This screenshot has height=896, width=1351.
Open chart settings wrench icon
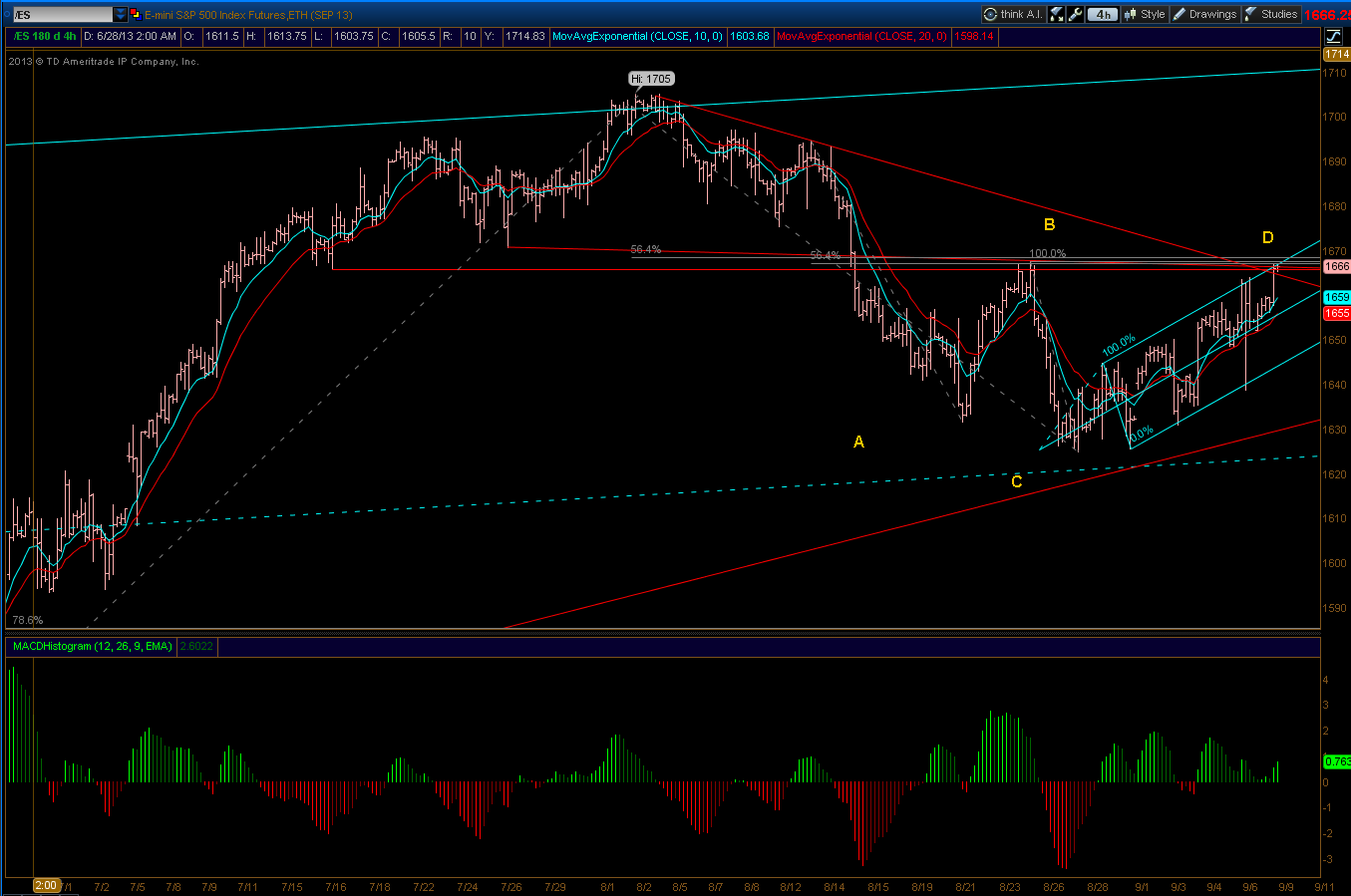tap(1076, 14)
